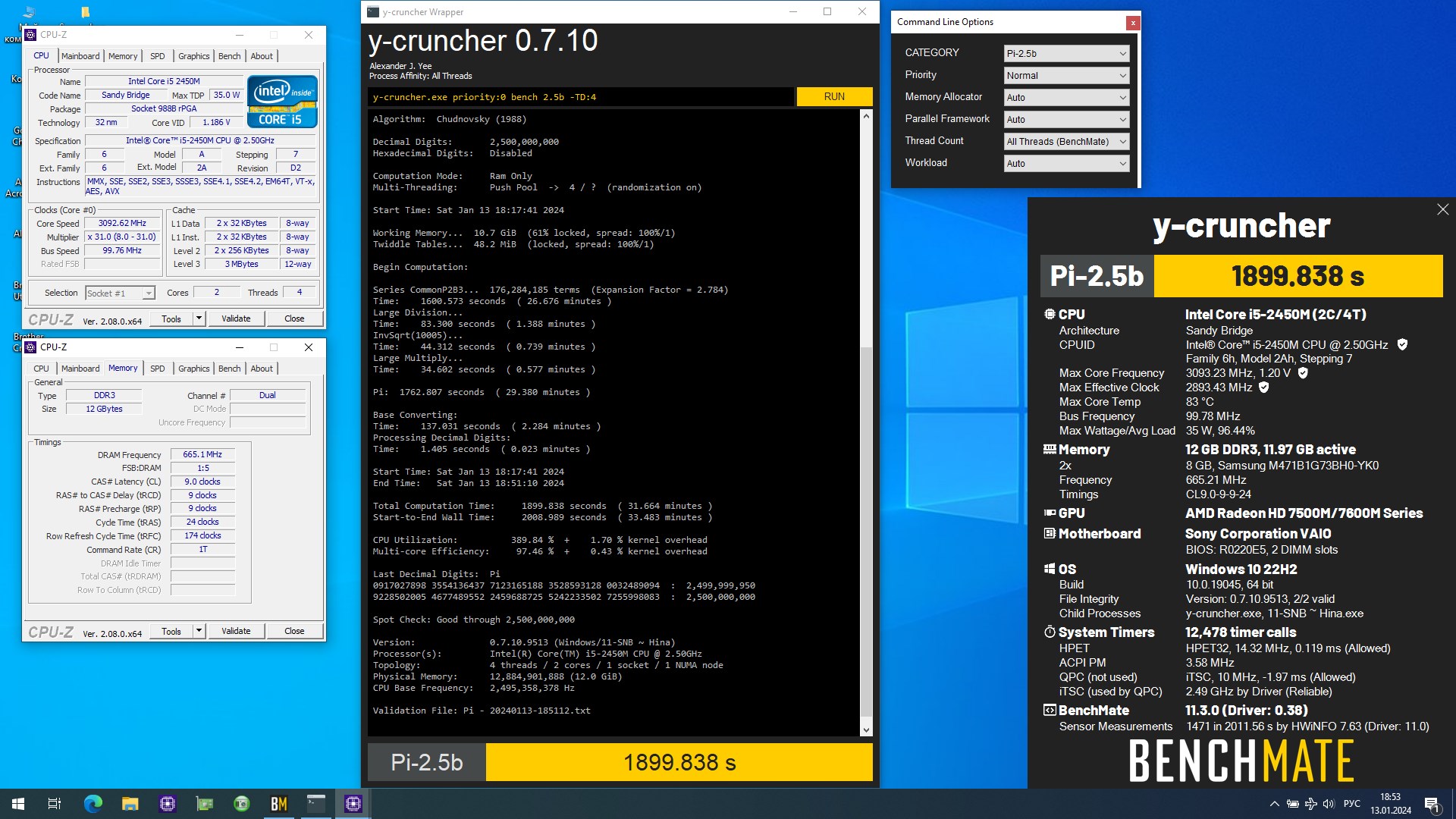Expand the Parallel Framework dropdown
Image resolution: width=1456 pixels, height=819 pixels.
(x=1066, y=120)
